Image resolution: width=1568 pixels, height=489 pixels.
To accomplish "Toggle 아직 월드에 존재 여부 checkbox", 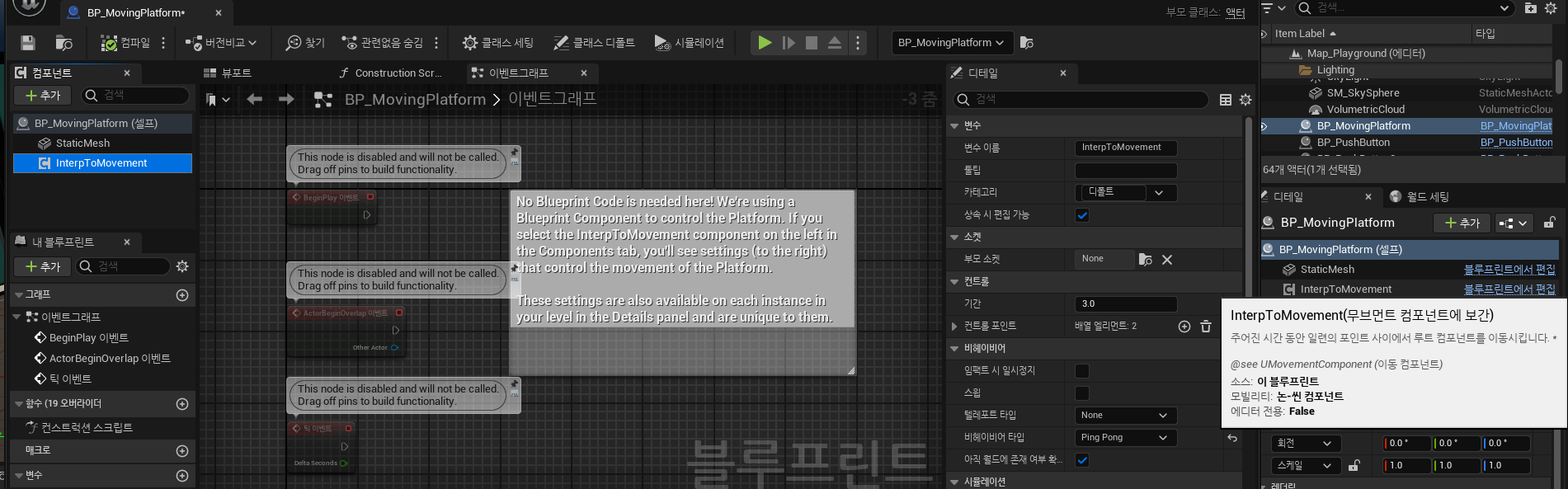I will point(1082,460).
